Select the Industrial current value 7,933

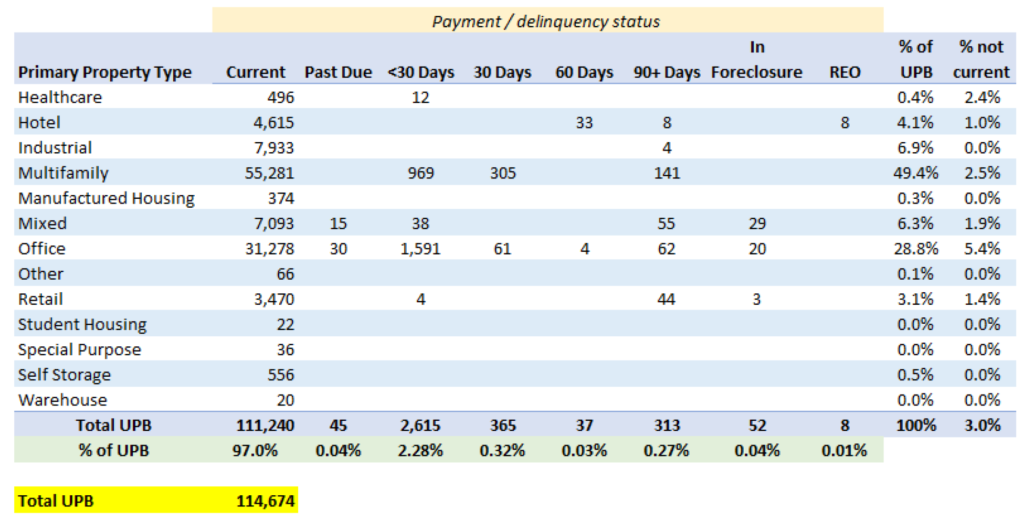(272, 148)
